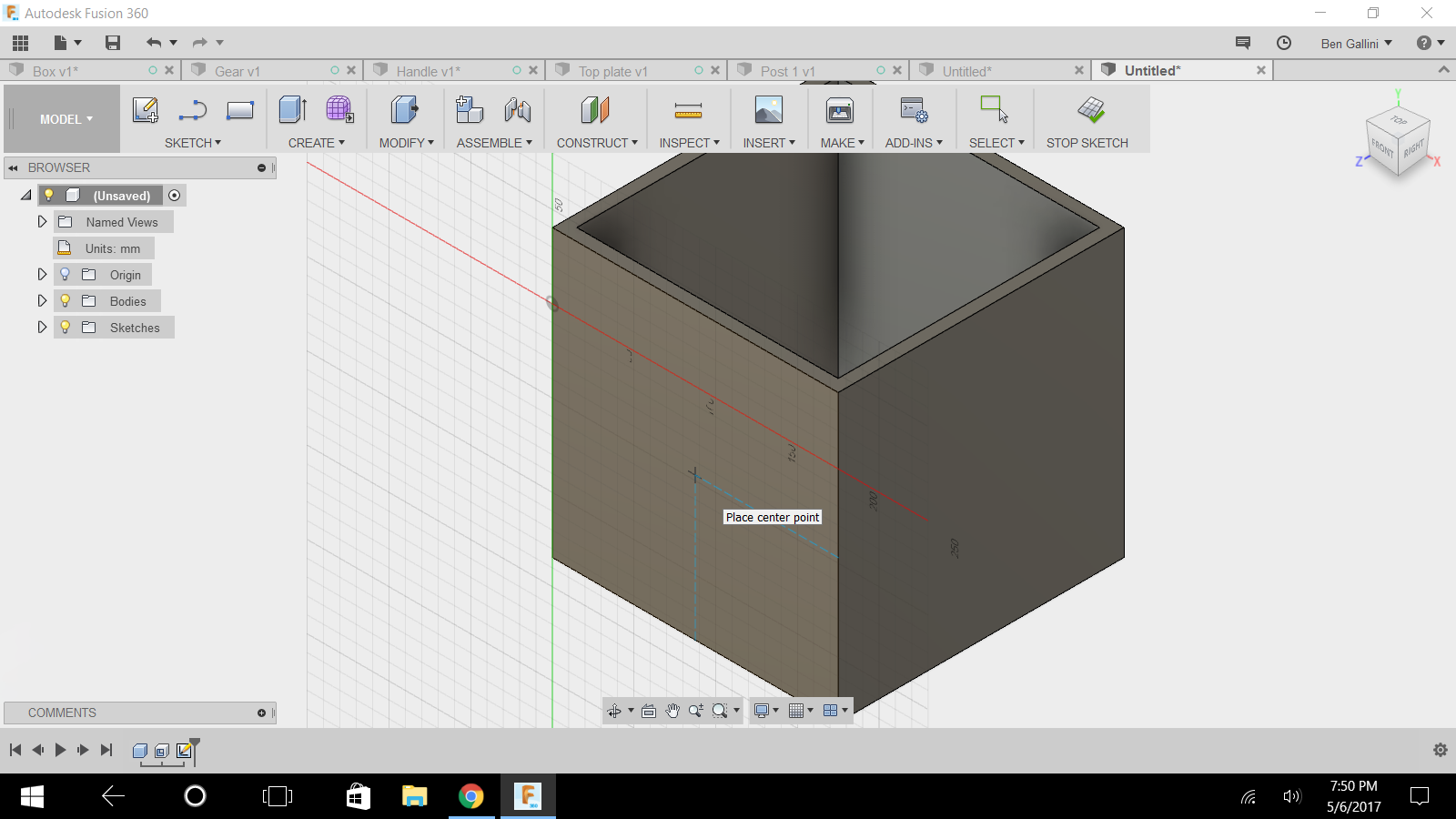This screenshot has height=819, width=1456.
Task: Open File Explorer from the taskbar
Action: pos(415,796)
